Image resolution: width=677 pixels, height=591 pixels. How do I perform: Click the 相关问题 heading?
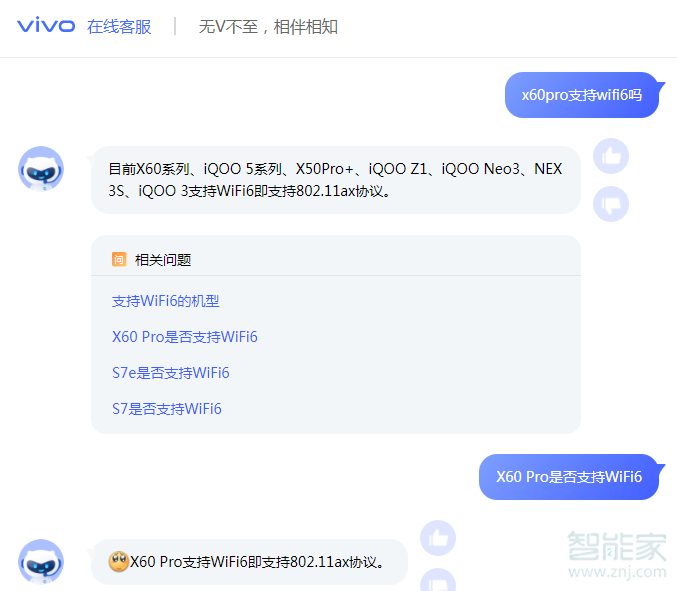[x=163, y=260]
